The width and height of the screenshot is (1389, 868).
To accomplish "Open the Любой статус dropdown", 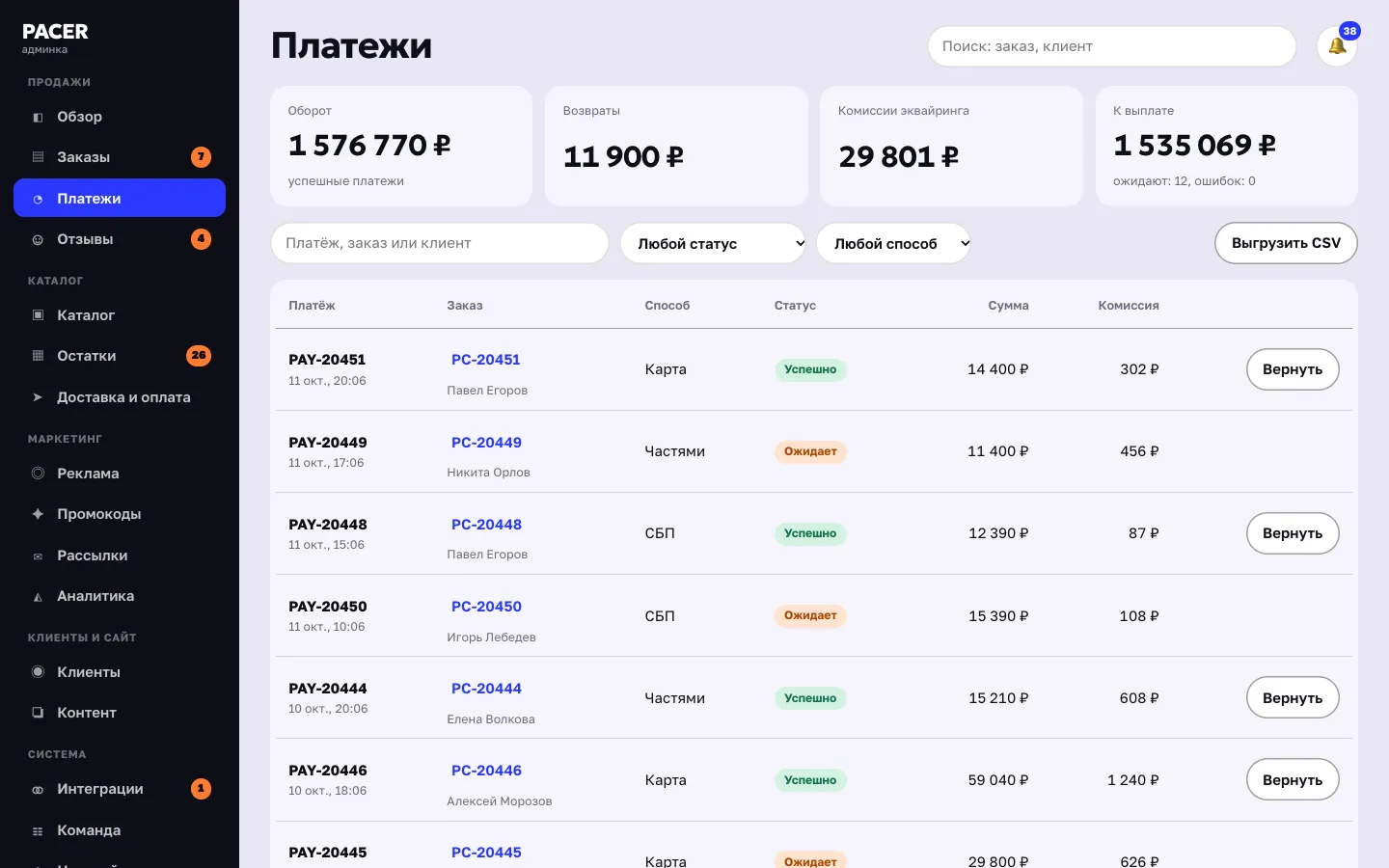I will (x=713, y=243).
